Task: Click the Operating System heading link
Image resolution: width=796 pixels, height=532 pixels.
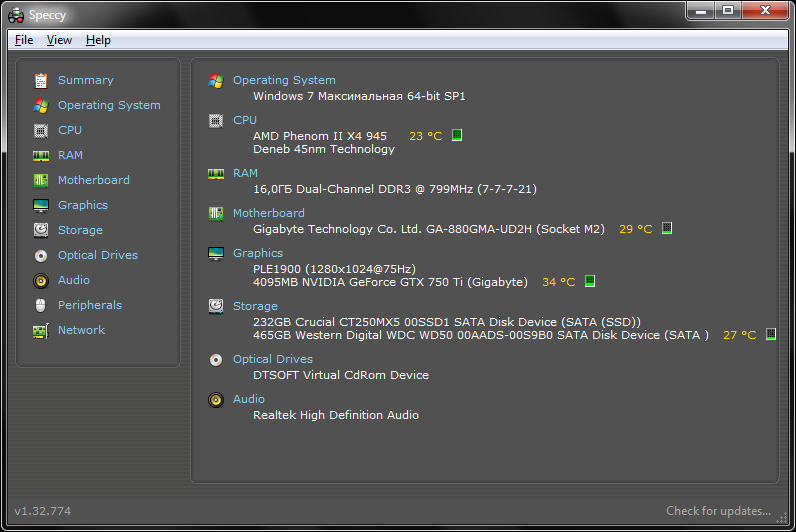Action: (284, 80)
